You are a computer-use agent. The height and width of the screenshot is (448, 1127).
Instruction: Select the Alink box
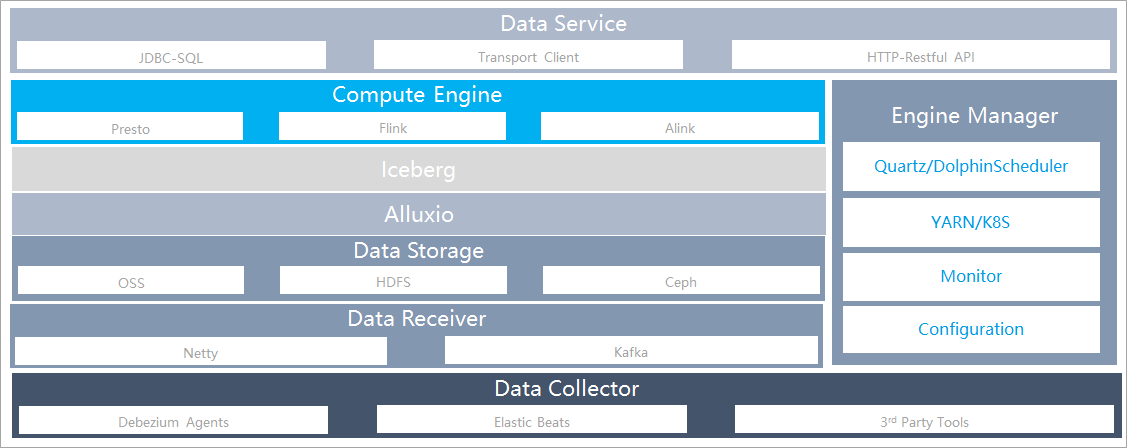click(680, 127)
